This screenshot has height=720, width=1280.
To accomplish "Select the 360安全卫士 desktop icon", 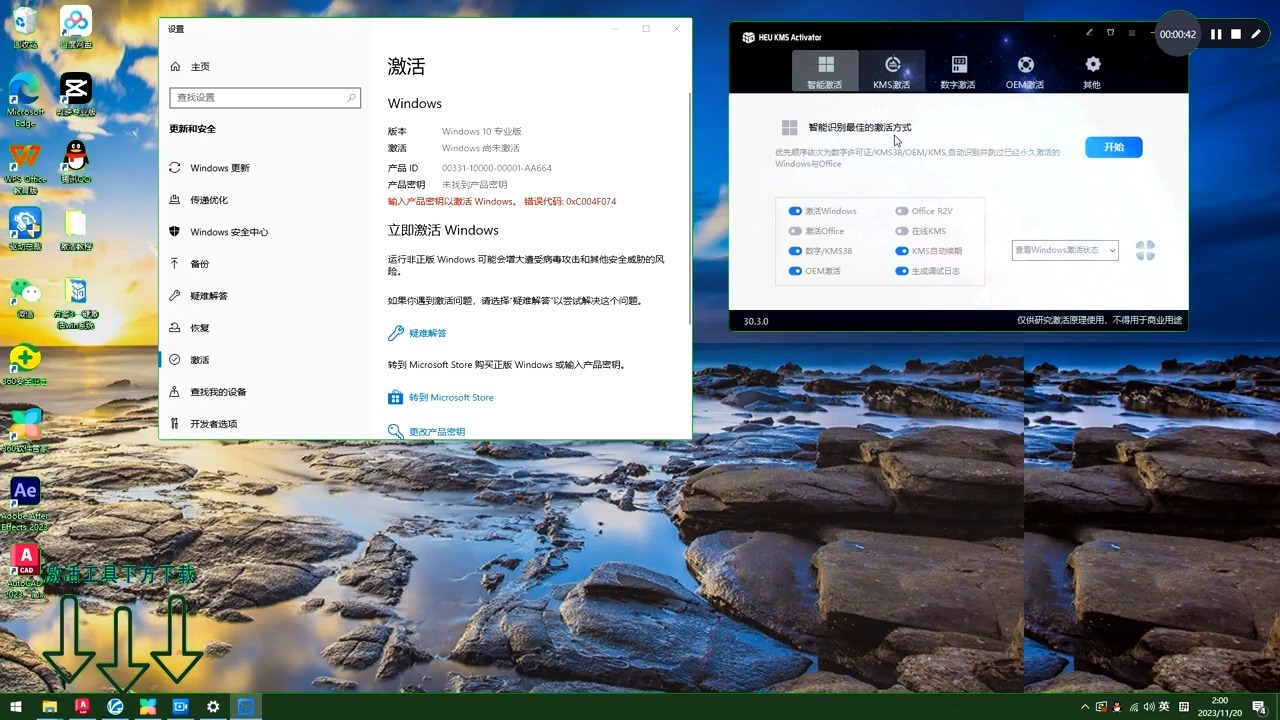I will [x=25, y=365].
